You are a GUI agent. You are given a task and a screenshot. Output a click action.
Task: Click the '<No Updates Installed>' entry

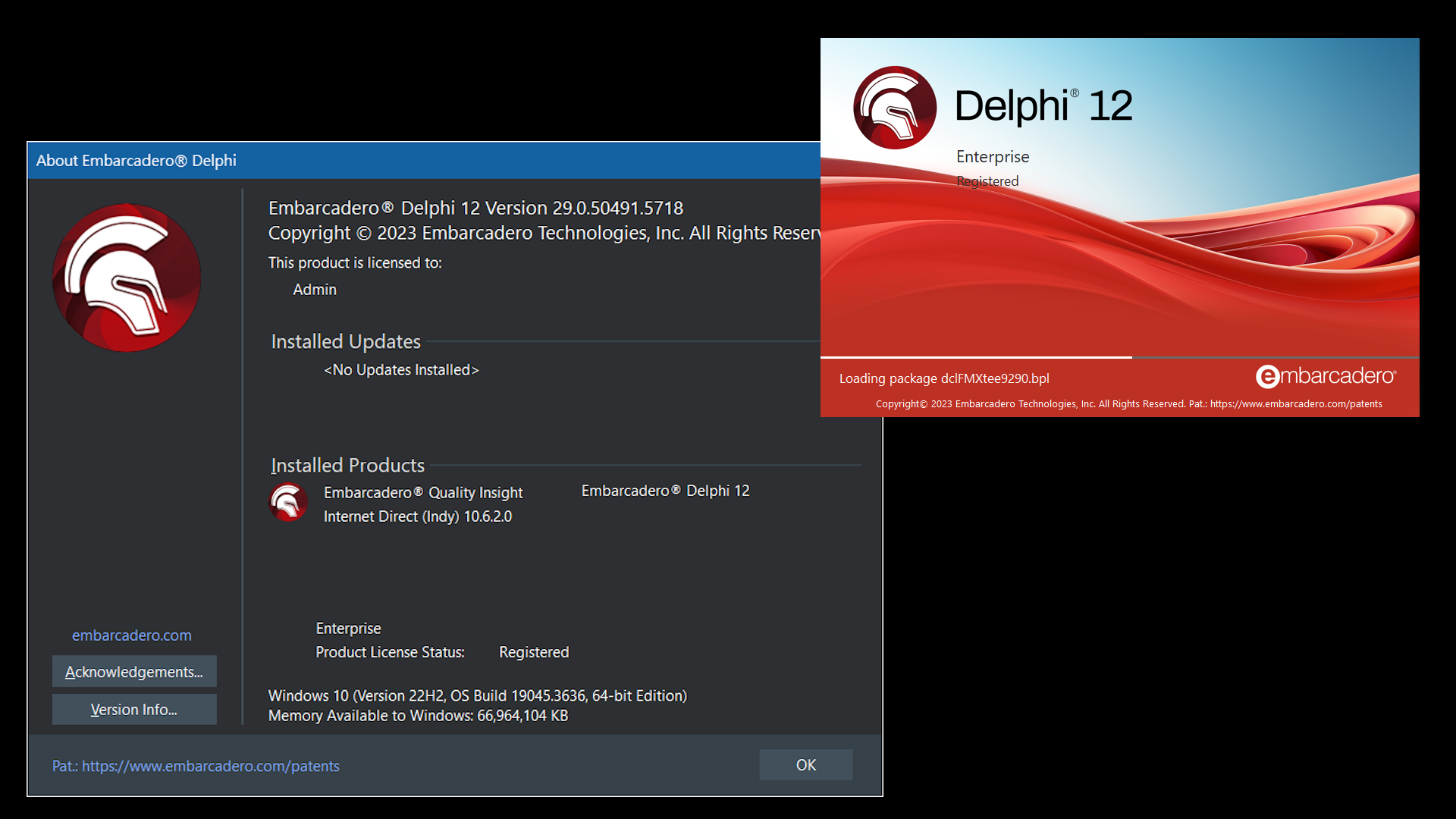[401, 369]
